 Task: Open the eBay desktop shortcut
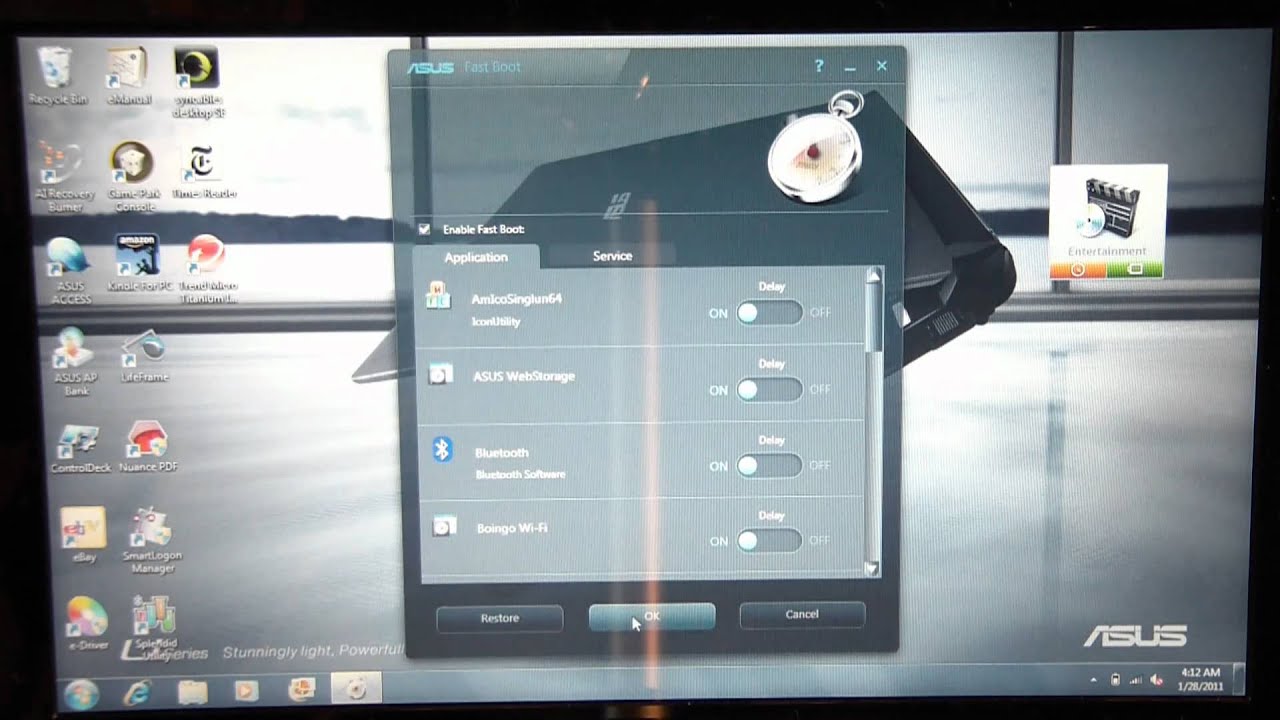click(x=84, y=533)
